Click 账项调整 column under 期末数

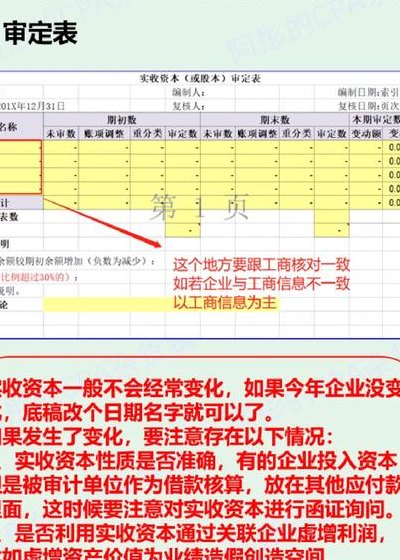click(x=258, y=134)
